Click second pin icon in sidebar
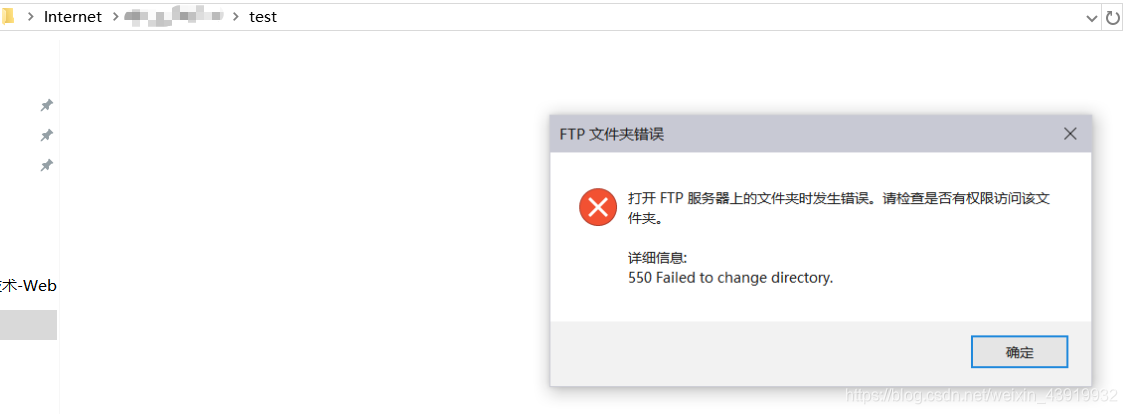 (x=46, y=135)
